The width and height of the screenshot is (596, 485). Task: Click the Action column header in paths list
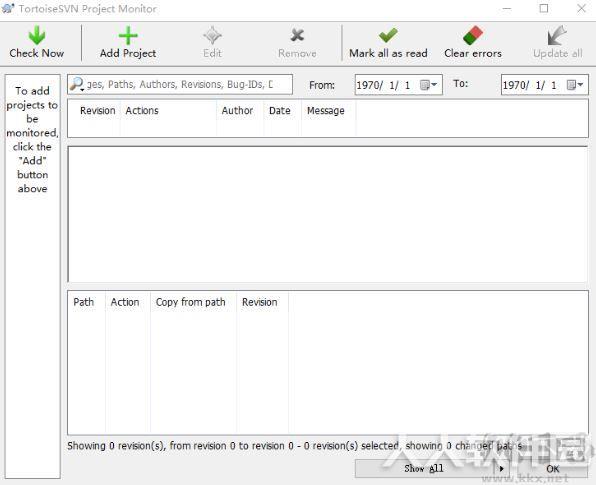(125, 302)
